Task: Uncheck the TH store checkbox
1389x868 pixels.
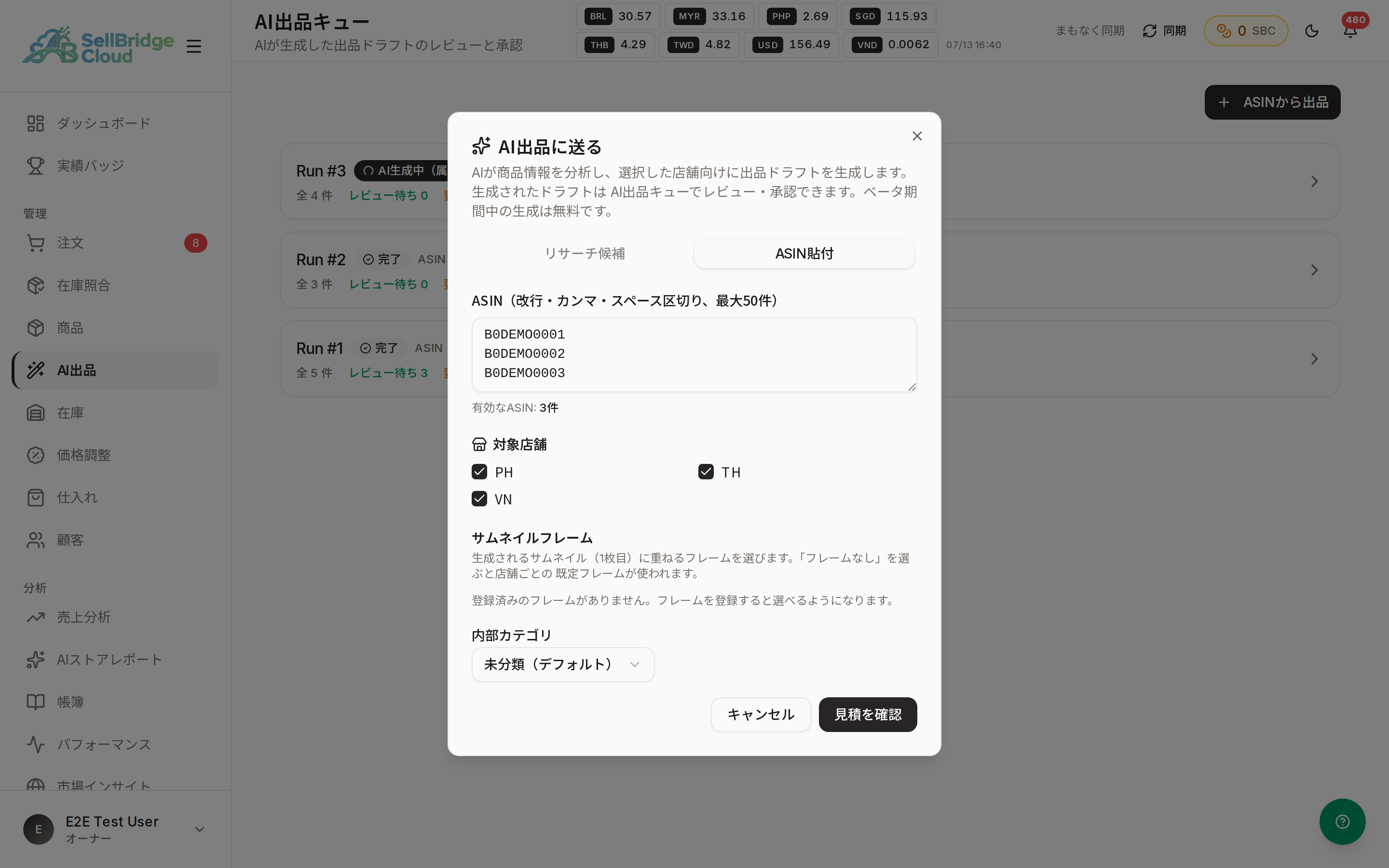Action: (706, 472)
